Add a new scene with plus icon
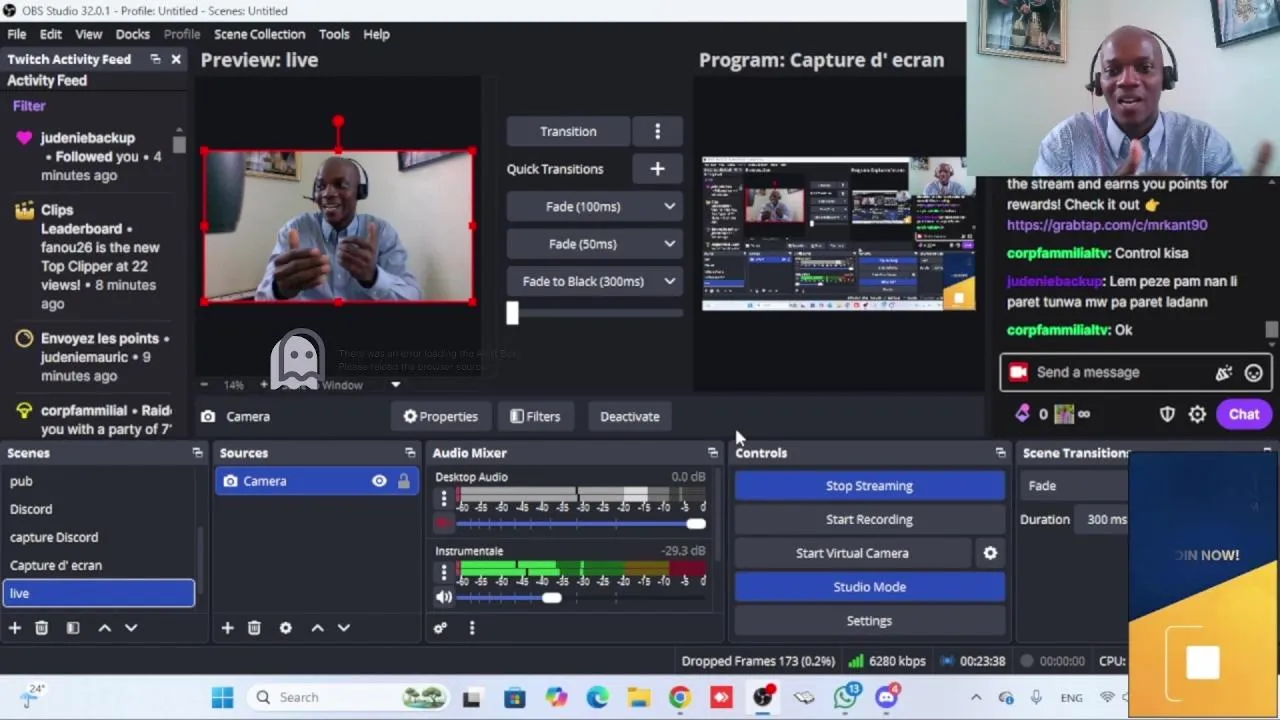This screenshot has height=720, width=1280. pyautogui.click(x=15, y=628)
